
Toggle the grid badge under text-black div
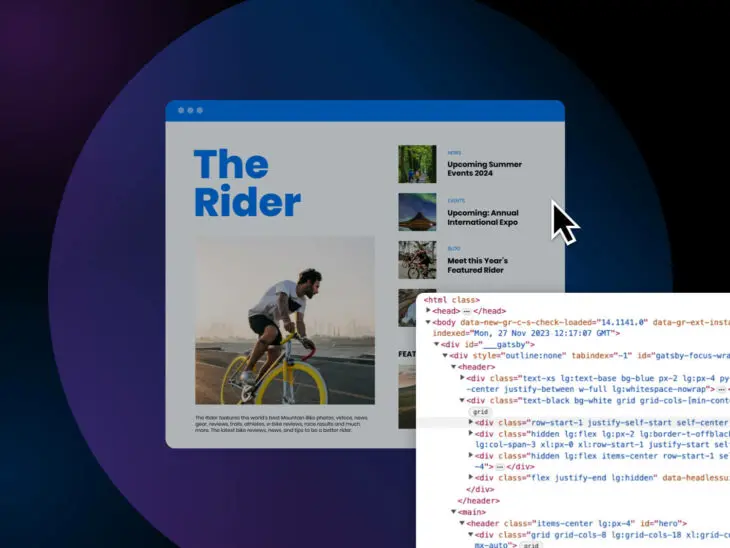coord(480,411)
